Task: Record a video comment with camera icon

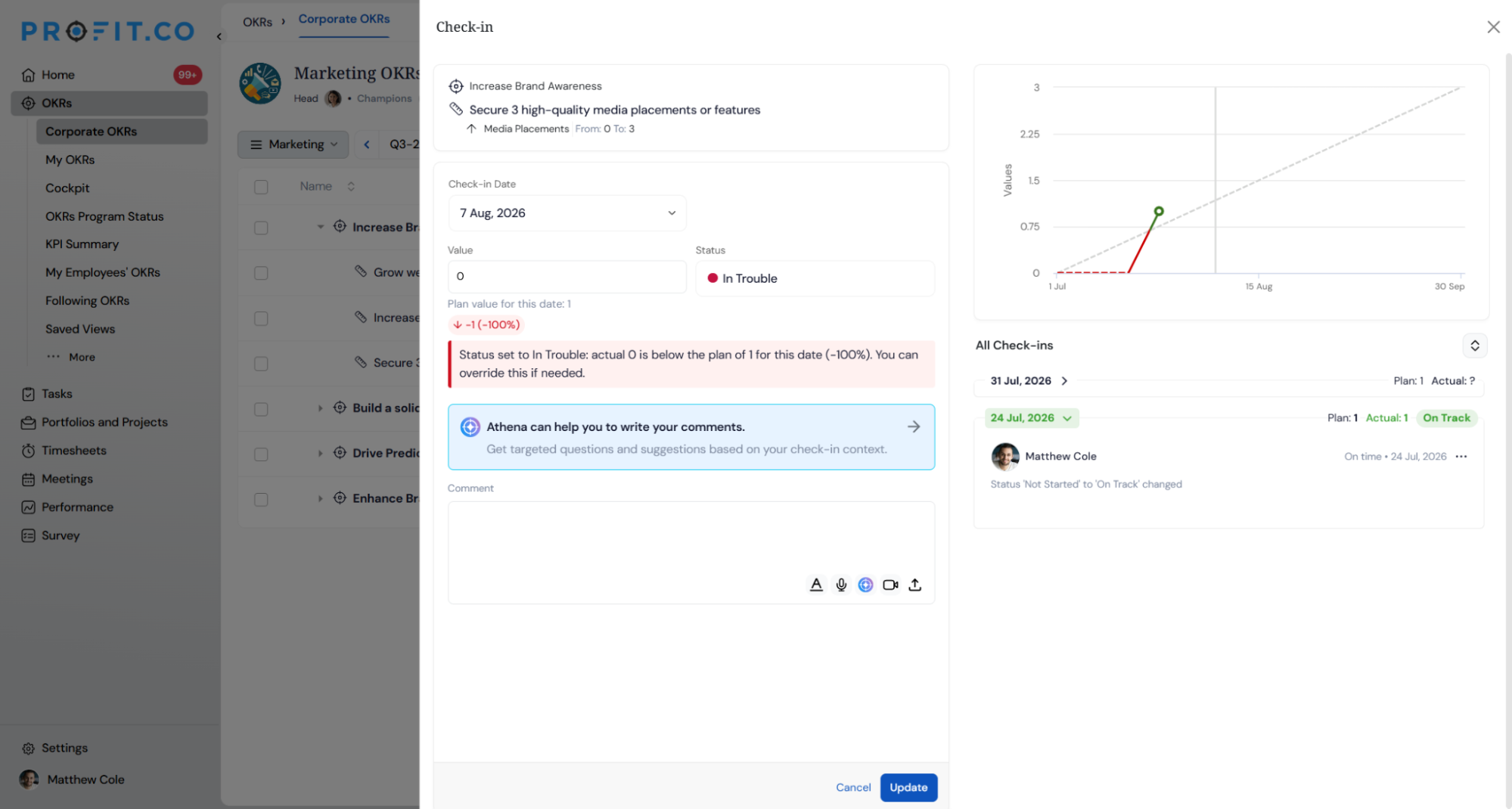Action: [890, 584]
